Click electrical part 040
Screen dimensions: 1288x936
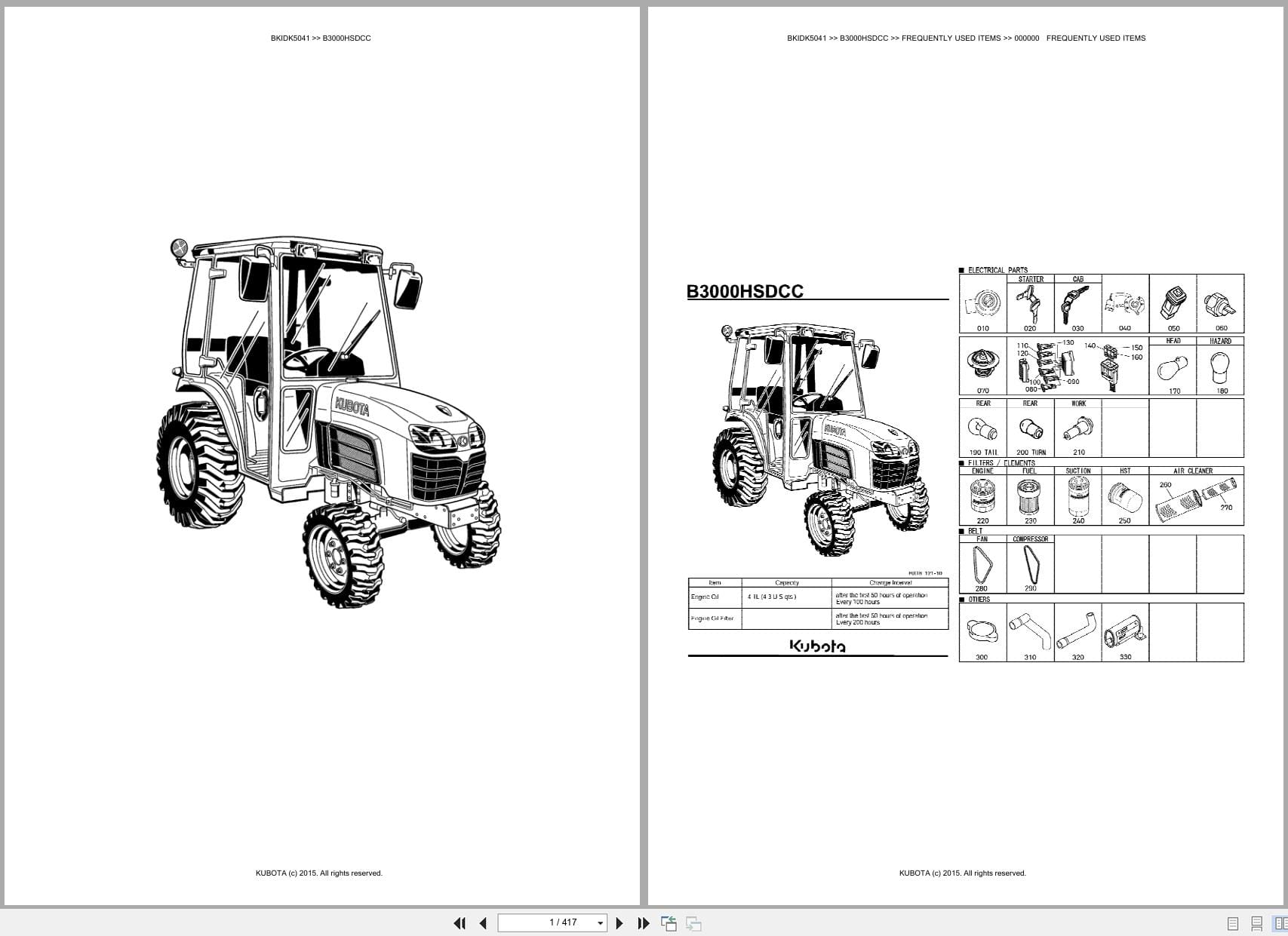click(x=1125, y=306)
